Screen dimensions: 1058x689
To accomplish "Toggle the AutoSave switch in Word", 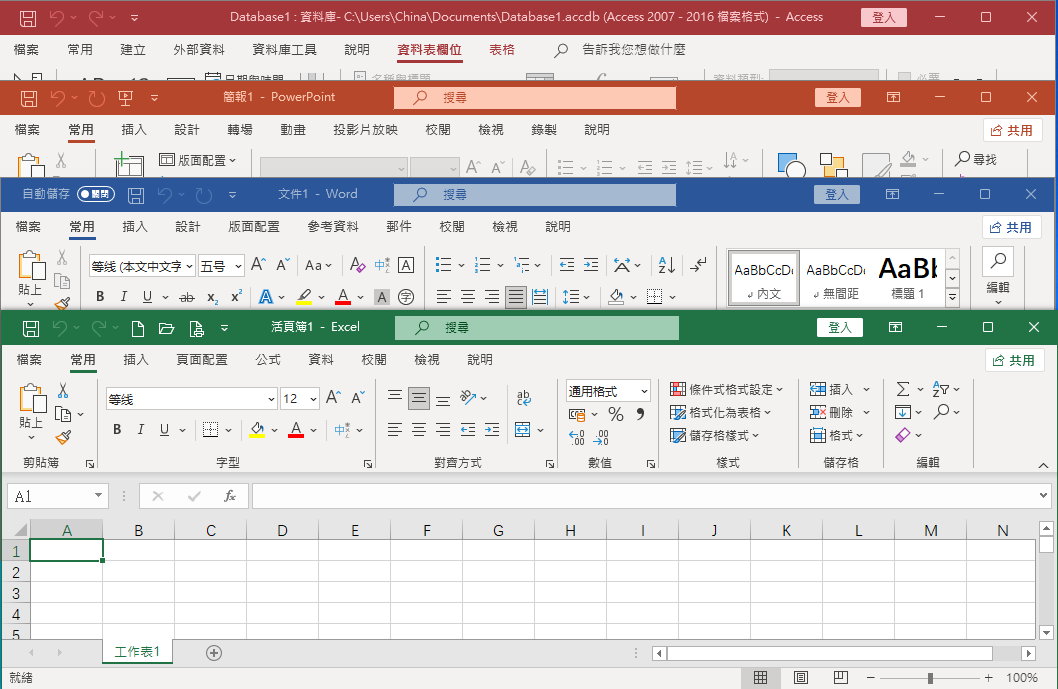I will [x=96, y=194].
